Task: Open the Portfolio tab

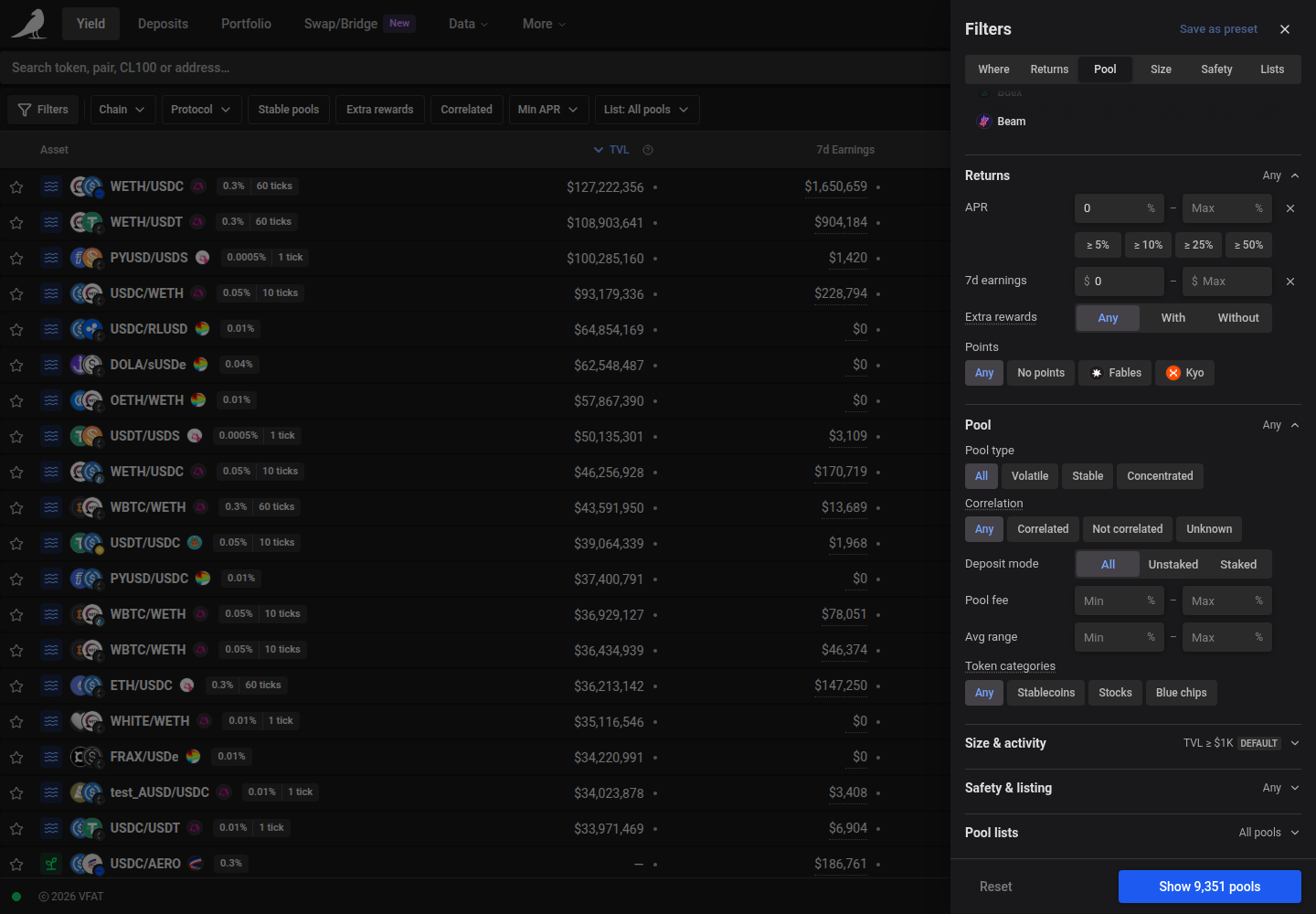Action: (246, 24)
